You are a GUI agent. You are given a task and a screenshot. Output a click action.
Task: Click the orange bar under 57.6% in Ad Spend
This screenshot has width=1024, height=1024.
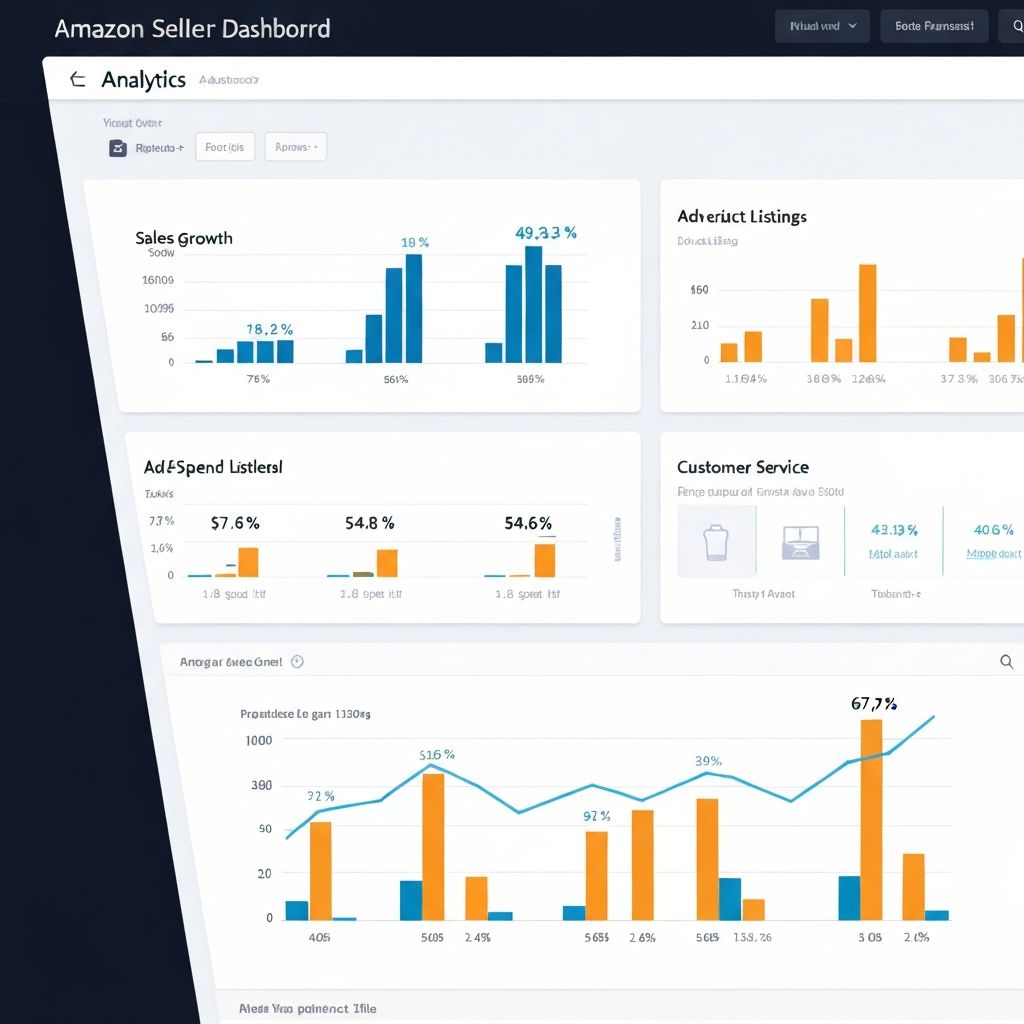(x=248, y=562)
